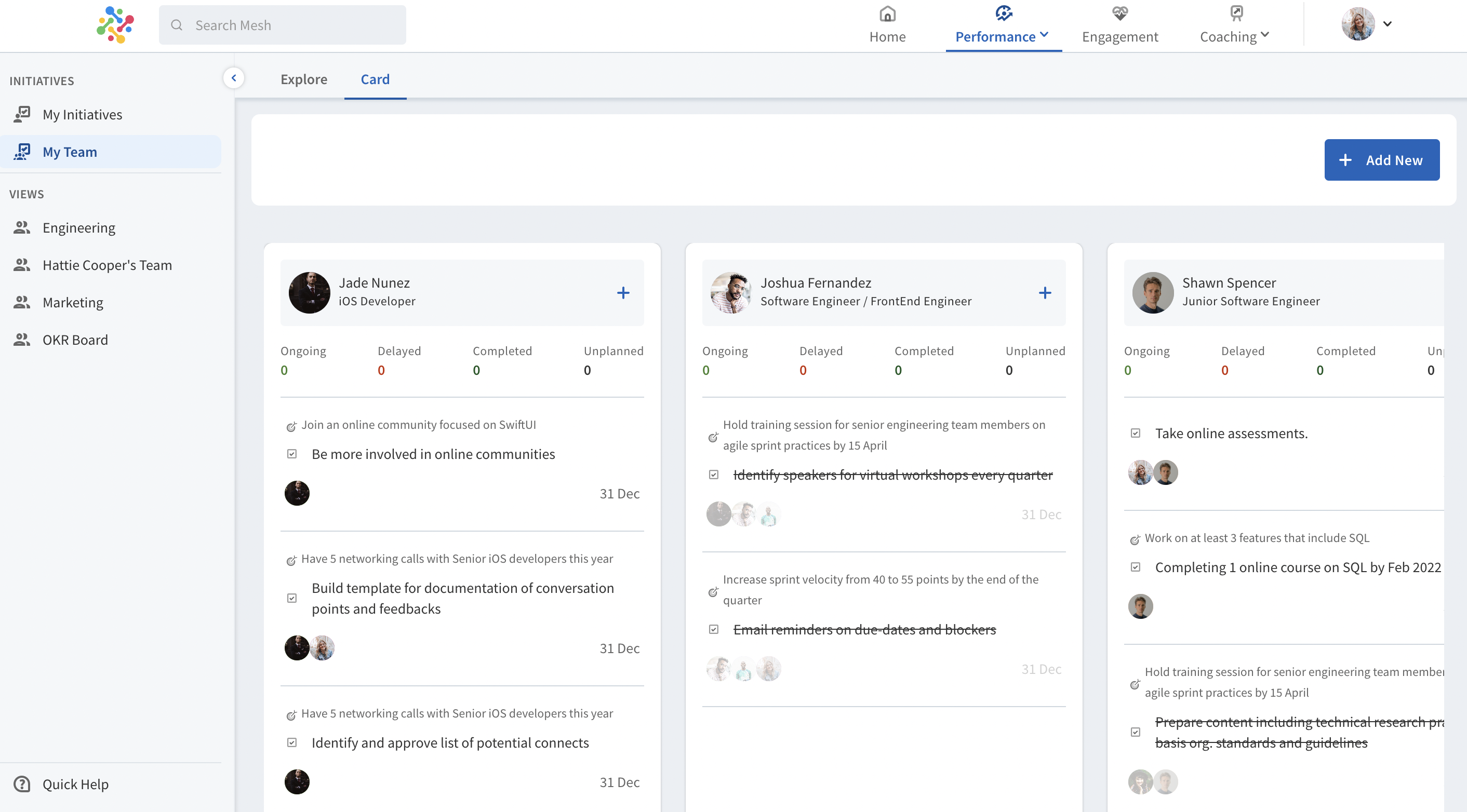Click Shawn Spencer profile avatar
The image size is (1467, 812).
tap(1153, 292)
